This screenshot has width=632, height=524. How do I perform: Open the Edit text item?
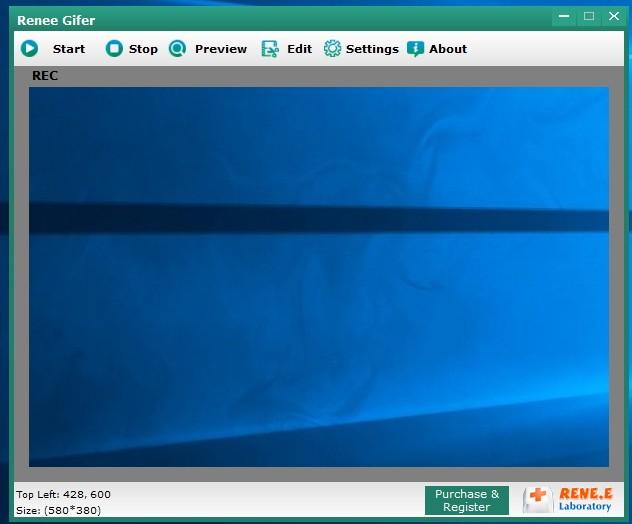tap(299, 49)
